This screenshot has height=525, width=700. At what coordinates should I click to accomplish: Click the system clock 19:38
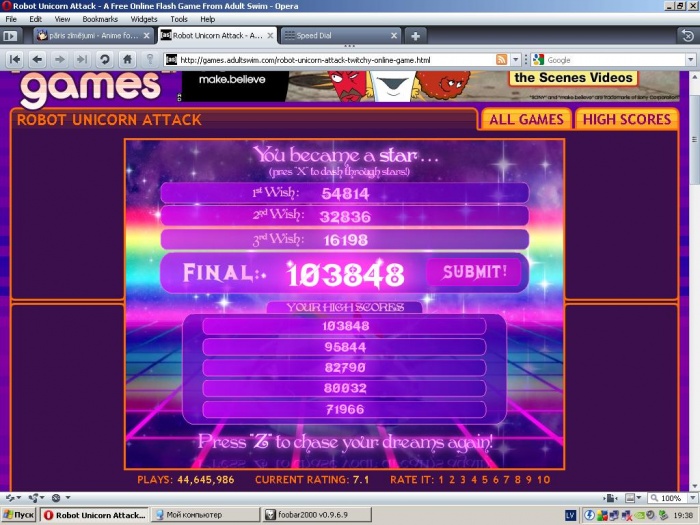click(683, 515)
